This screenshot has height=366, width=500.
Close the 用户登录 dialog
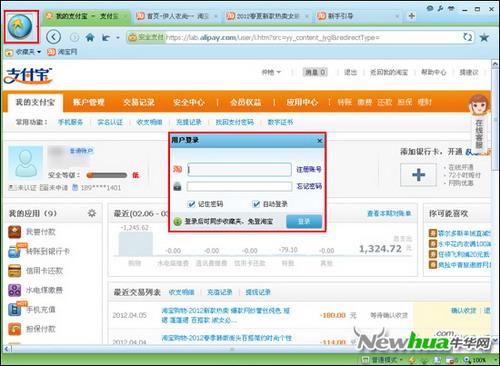coord(319,141)
